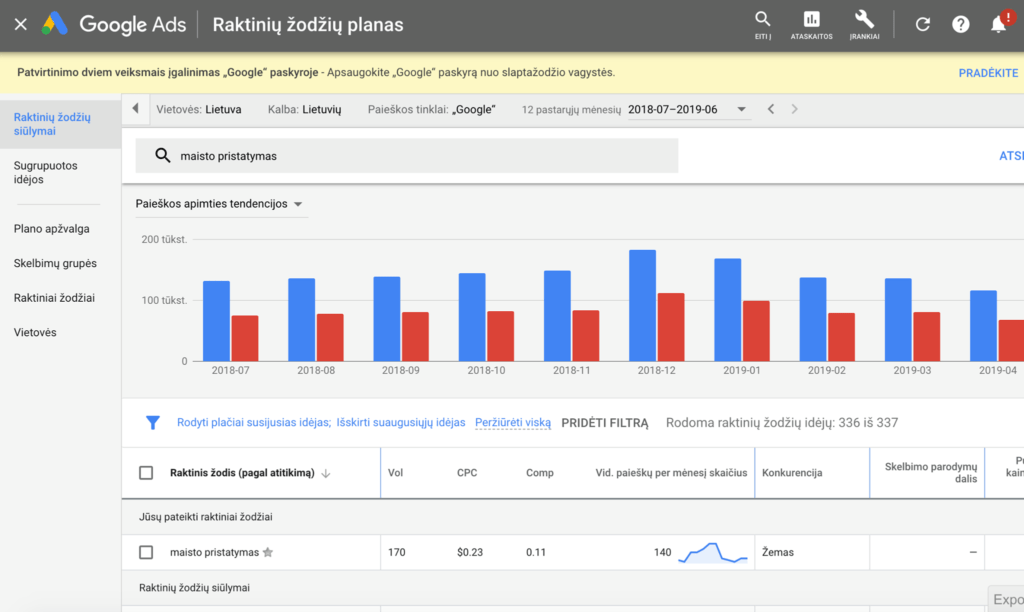Viewport: 1024px width, 612px height.
Task: Change the Kalba: Lietuvių language setting
Action: tap(304, 110)
